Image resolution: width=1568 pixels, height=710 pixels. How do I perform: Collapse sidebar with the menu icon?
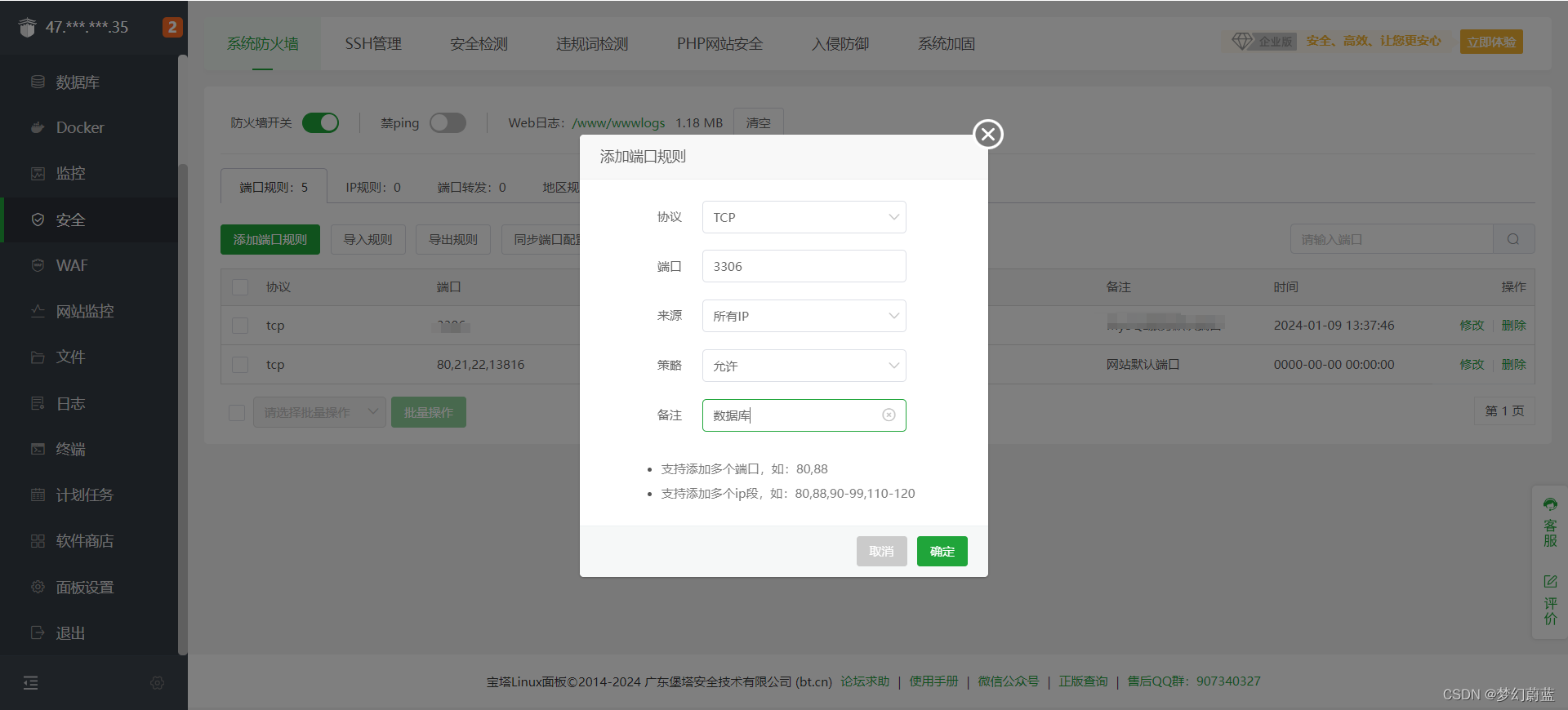coord(31,682)
